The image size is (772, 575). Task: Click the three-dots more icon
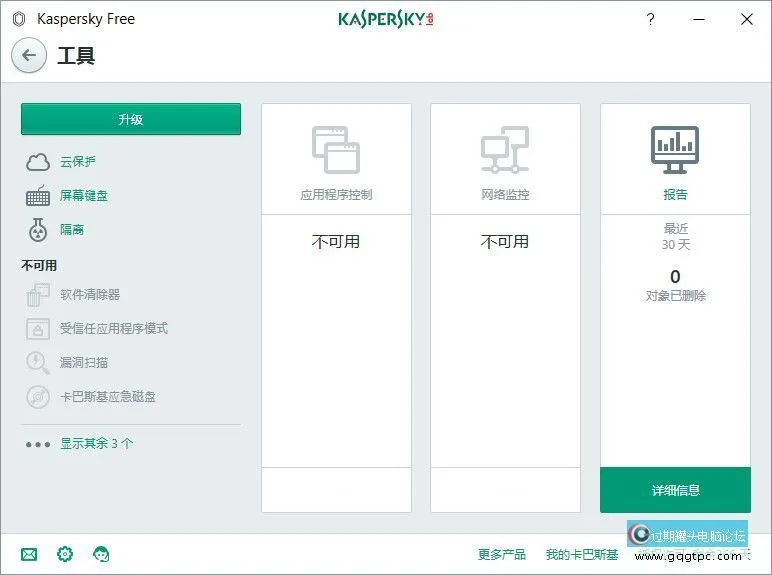[x=38, y=445]
